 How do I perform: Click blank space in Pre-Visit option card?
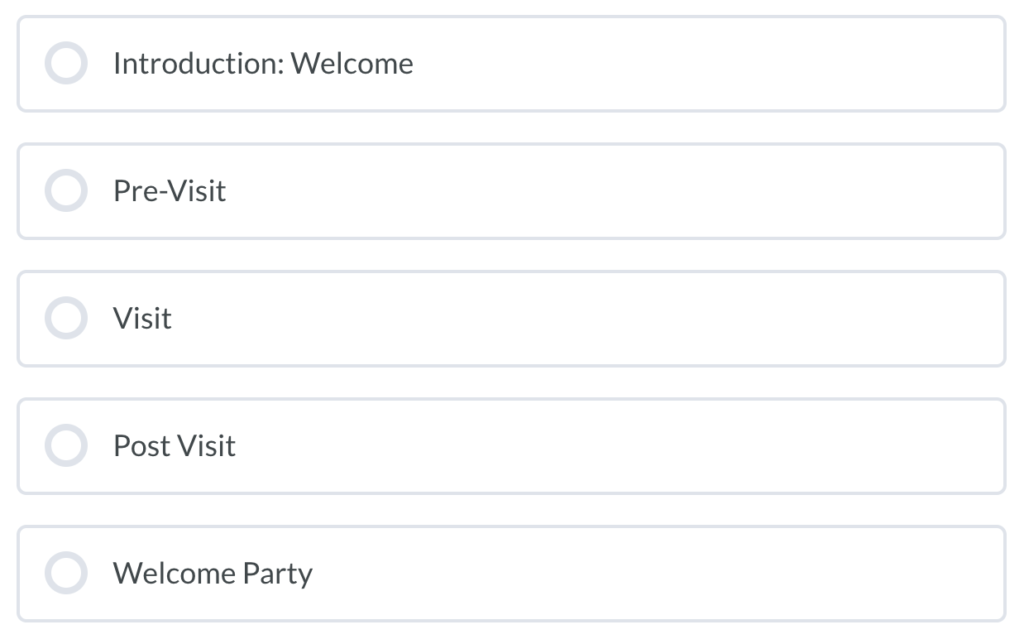coord(650,191)
